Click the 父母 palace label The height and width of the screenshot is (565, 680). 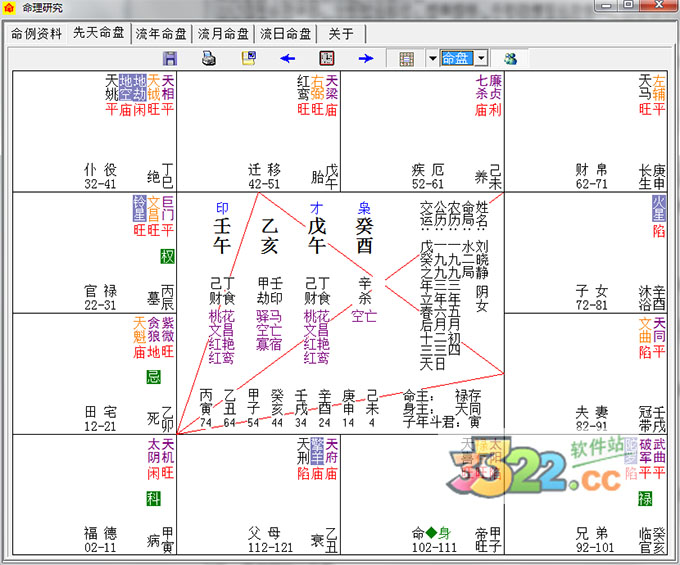(x=264, y=533)
